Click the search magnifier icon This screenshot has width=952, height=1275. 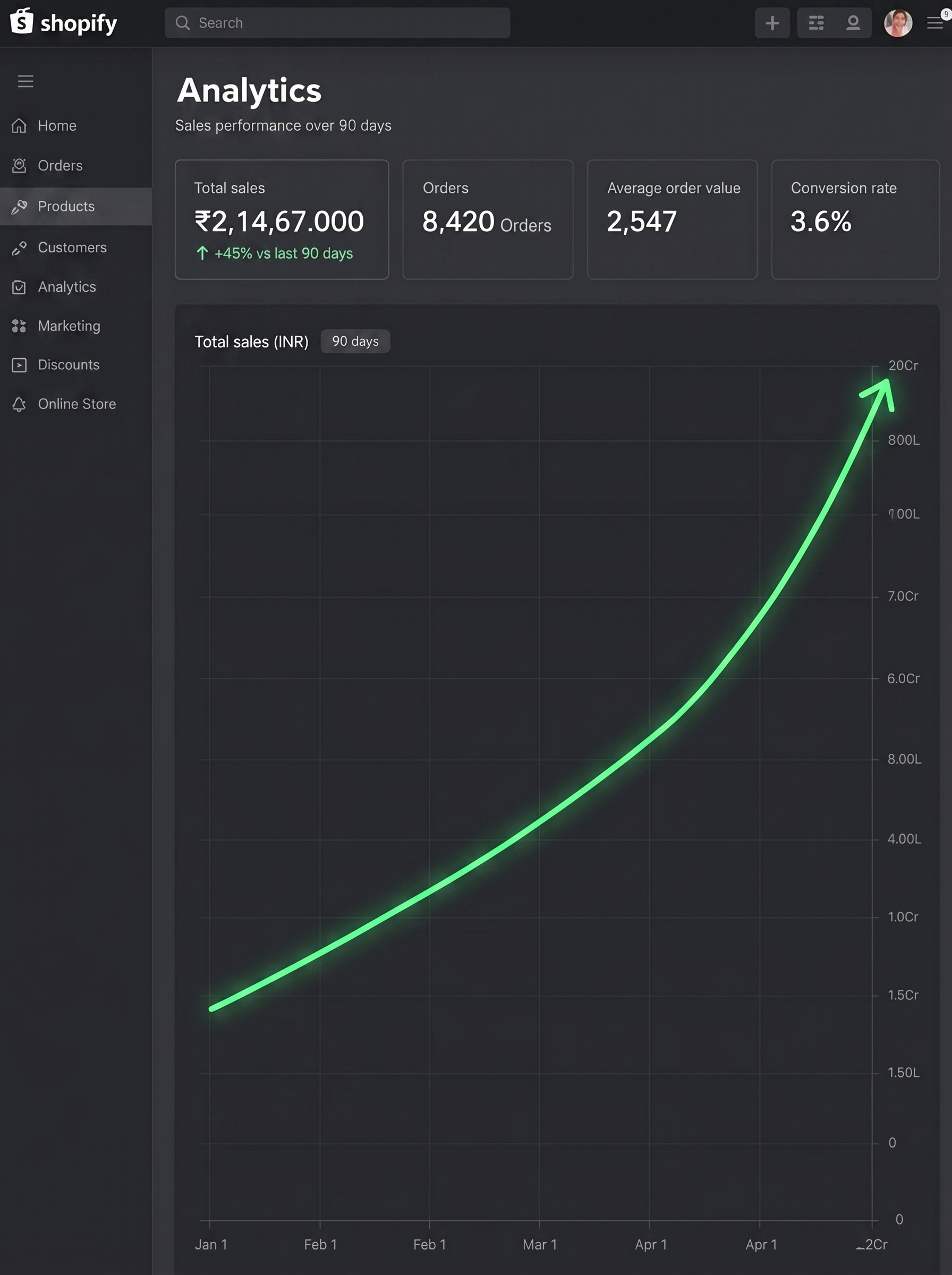(183, 23)
